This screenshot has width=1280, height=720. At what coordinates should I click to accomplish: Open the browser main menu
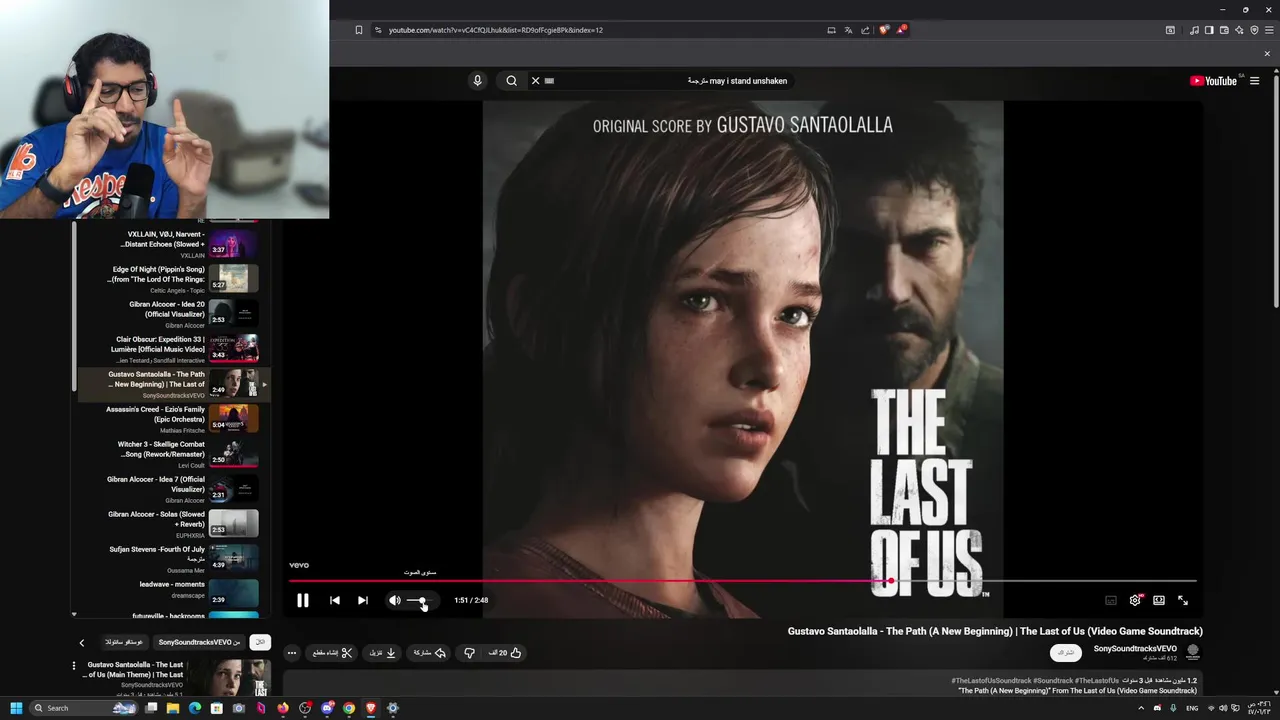(1269, 30)
